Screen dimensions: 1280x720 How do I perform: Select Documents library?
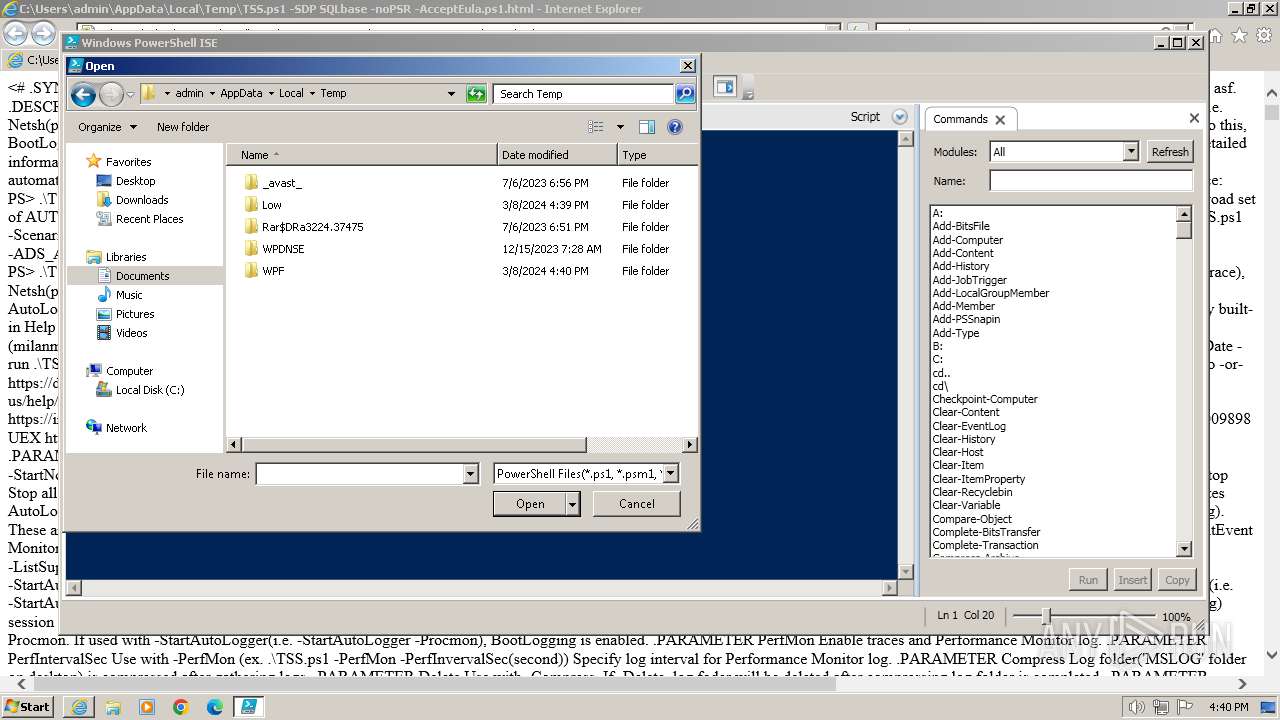pyautogui.click(x=142, y=276)
